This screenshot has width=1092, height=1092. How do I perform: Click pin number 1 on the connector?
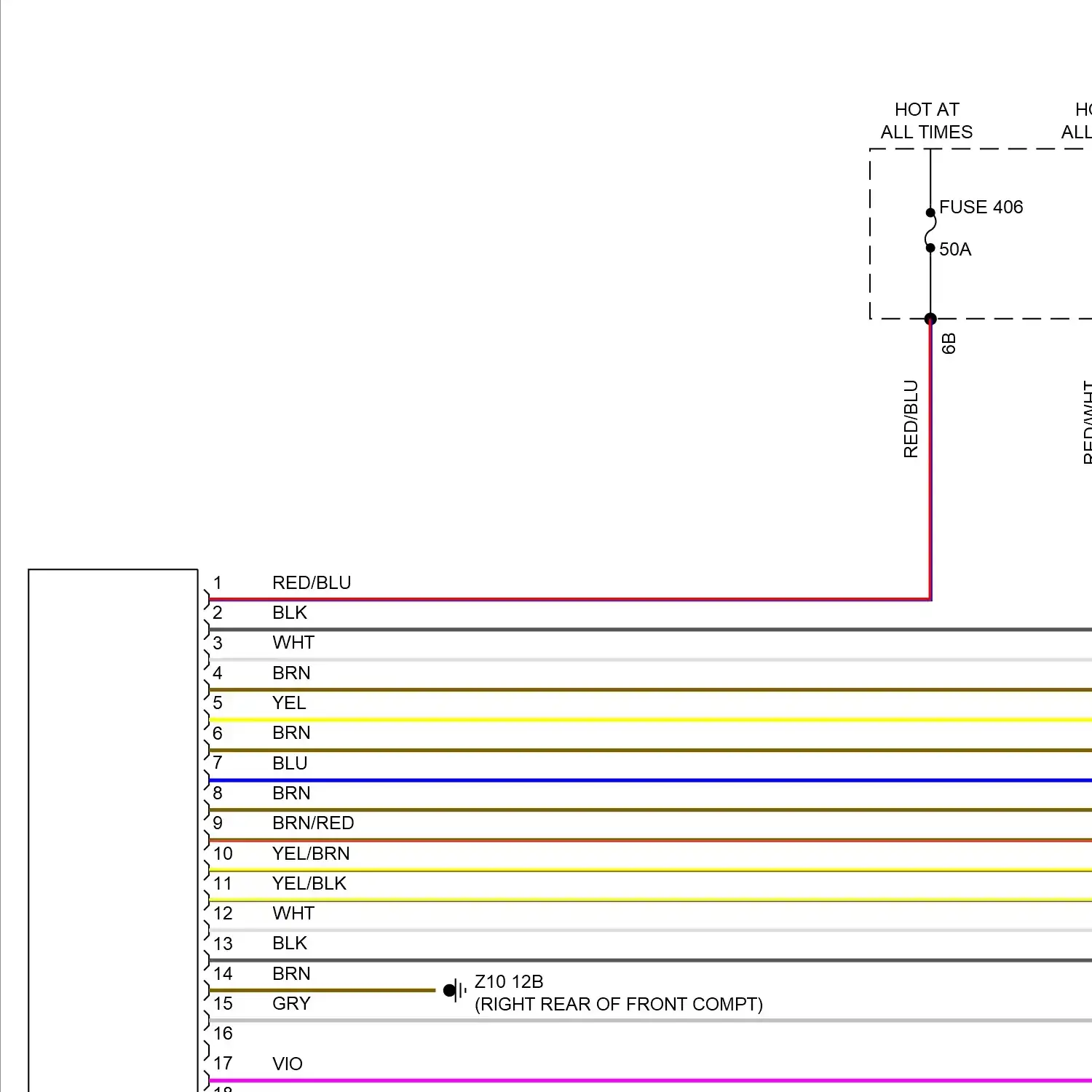point(218,583)
